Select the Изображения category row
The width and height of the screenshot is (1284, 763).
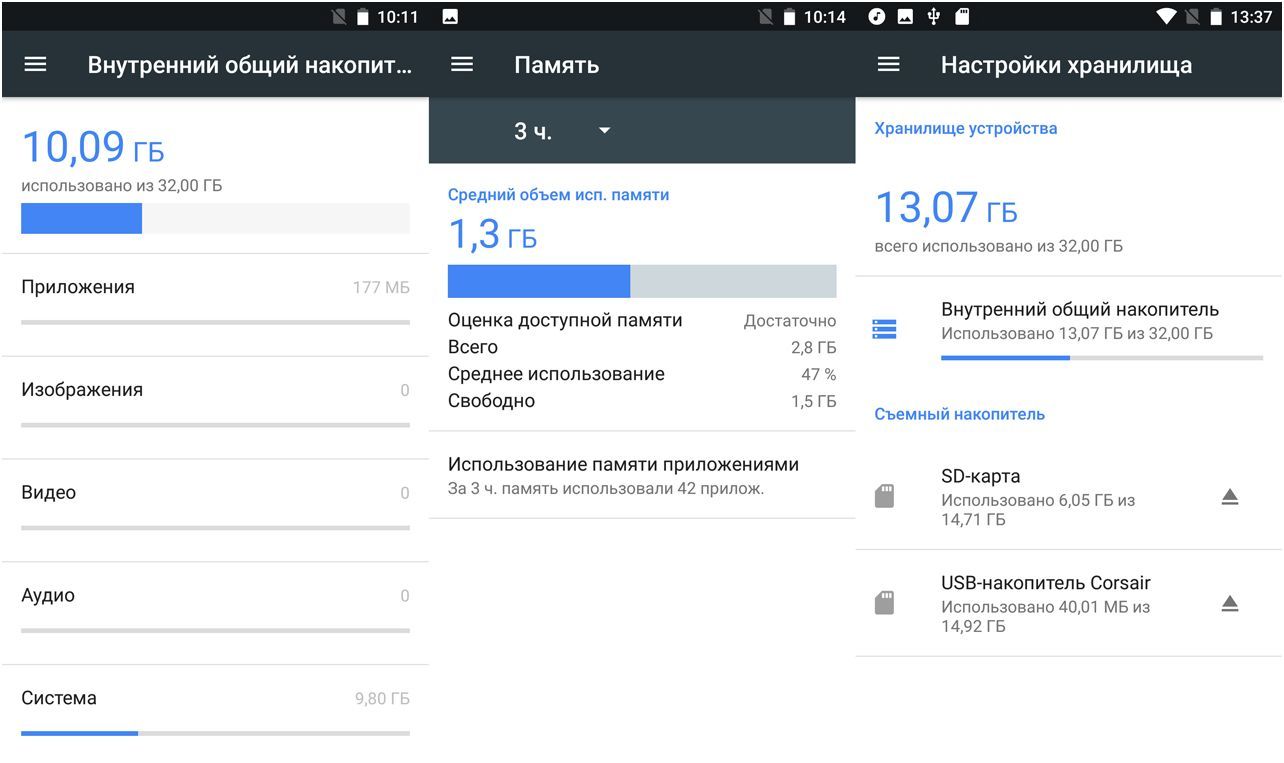coord(215,389)
